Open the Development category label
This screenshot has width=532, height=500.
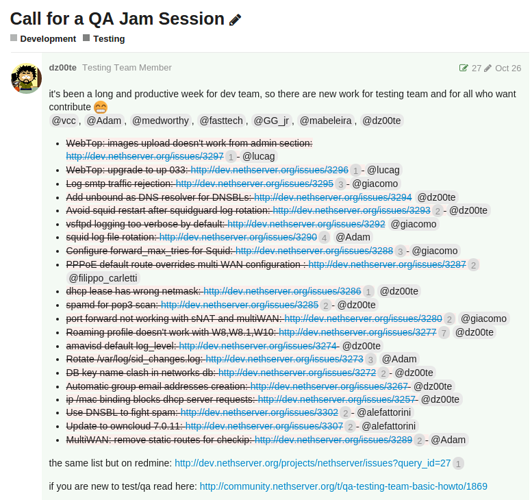point(48,39)
